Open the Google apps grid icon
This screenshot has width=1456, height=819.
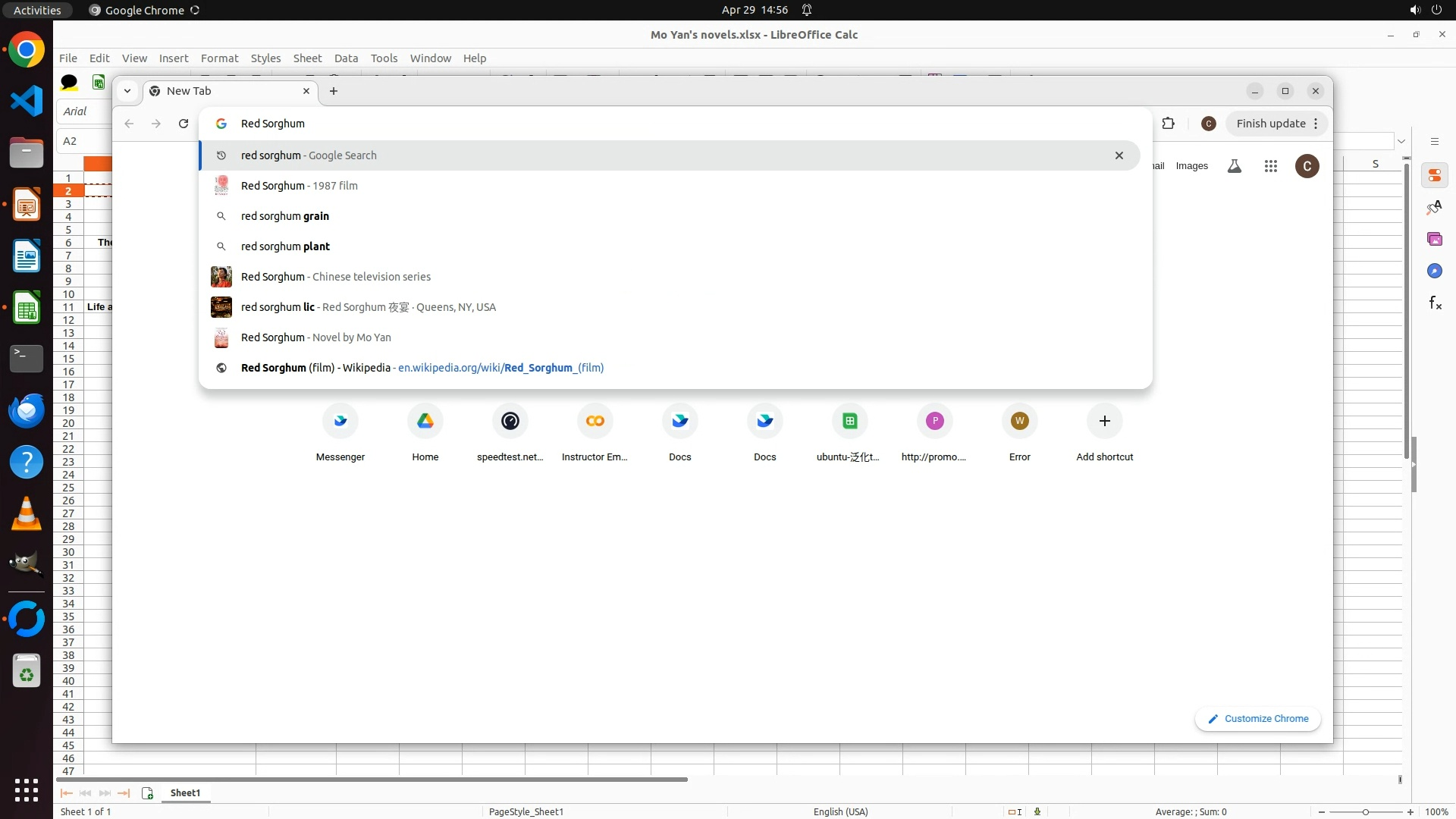[x=1271, y=166]
